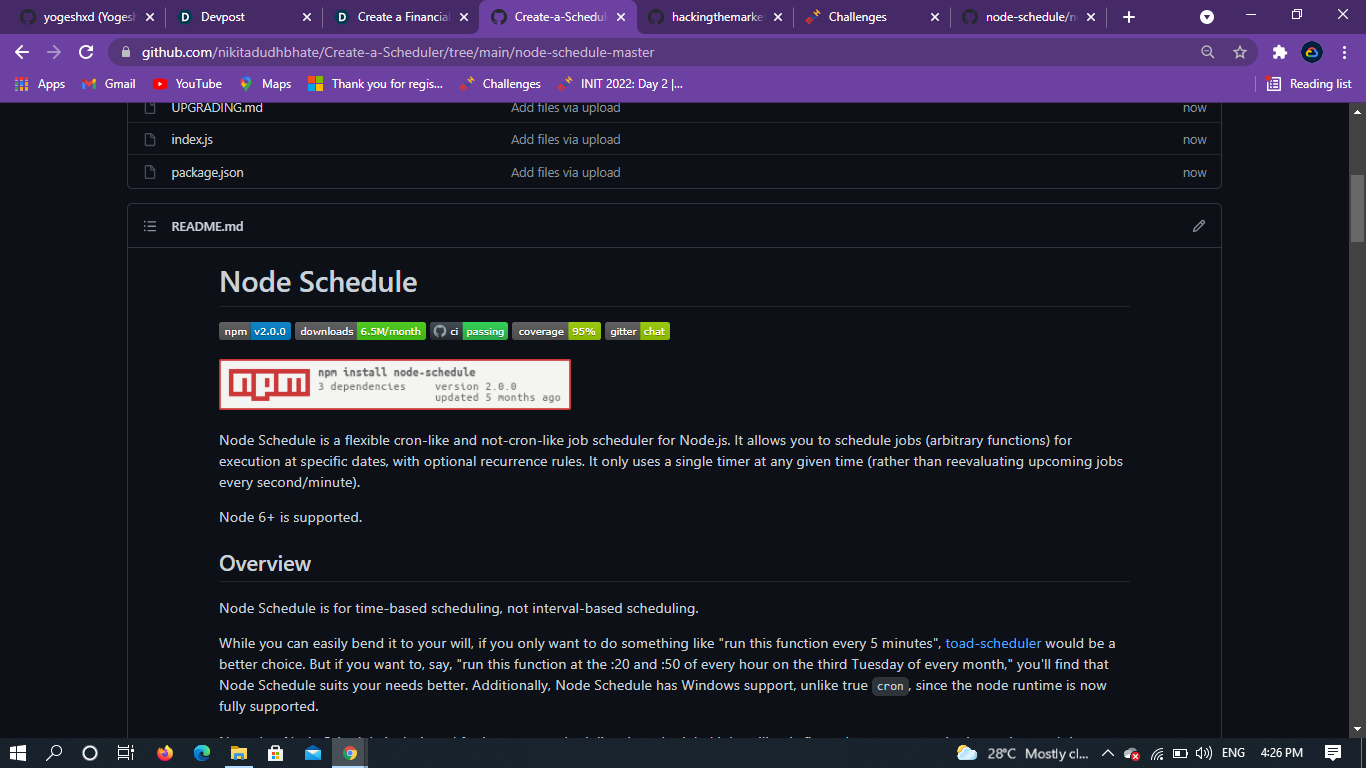
Task: Click the address bar URL
Action: [398, 52]
